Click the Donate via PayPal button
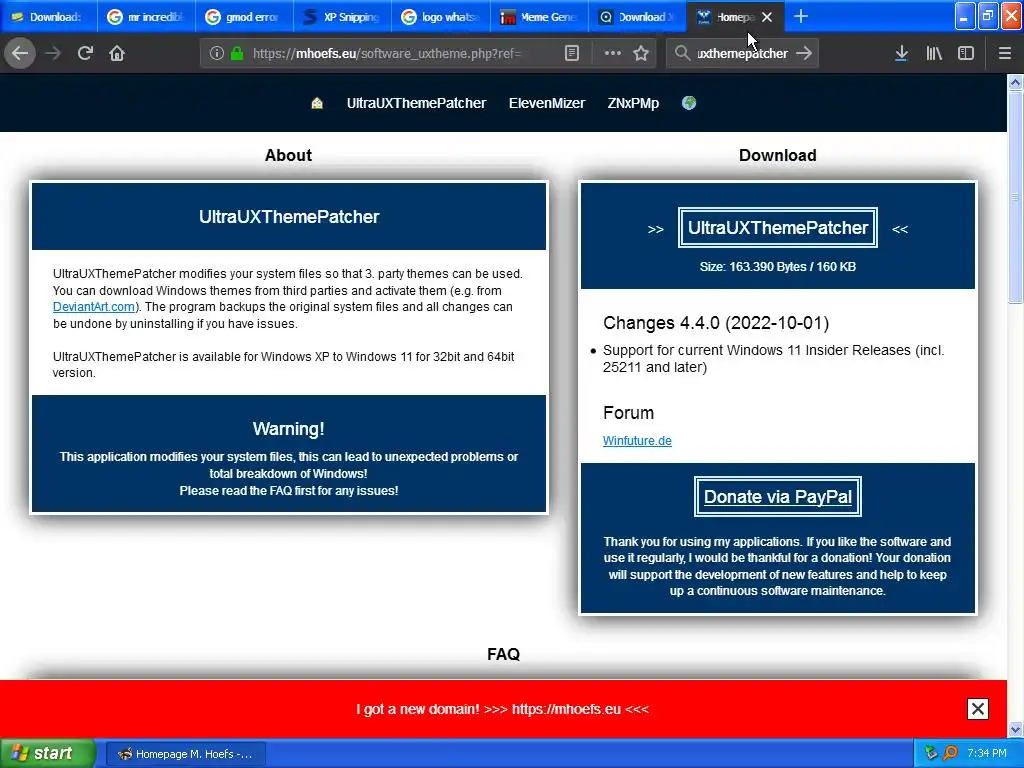Image resolution: width=1024 pixels, height=768 pixels. pyautogui.click(x=778, y=496)
